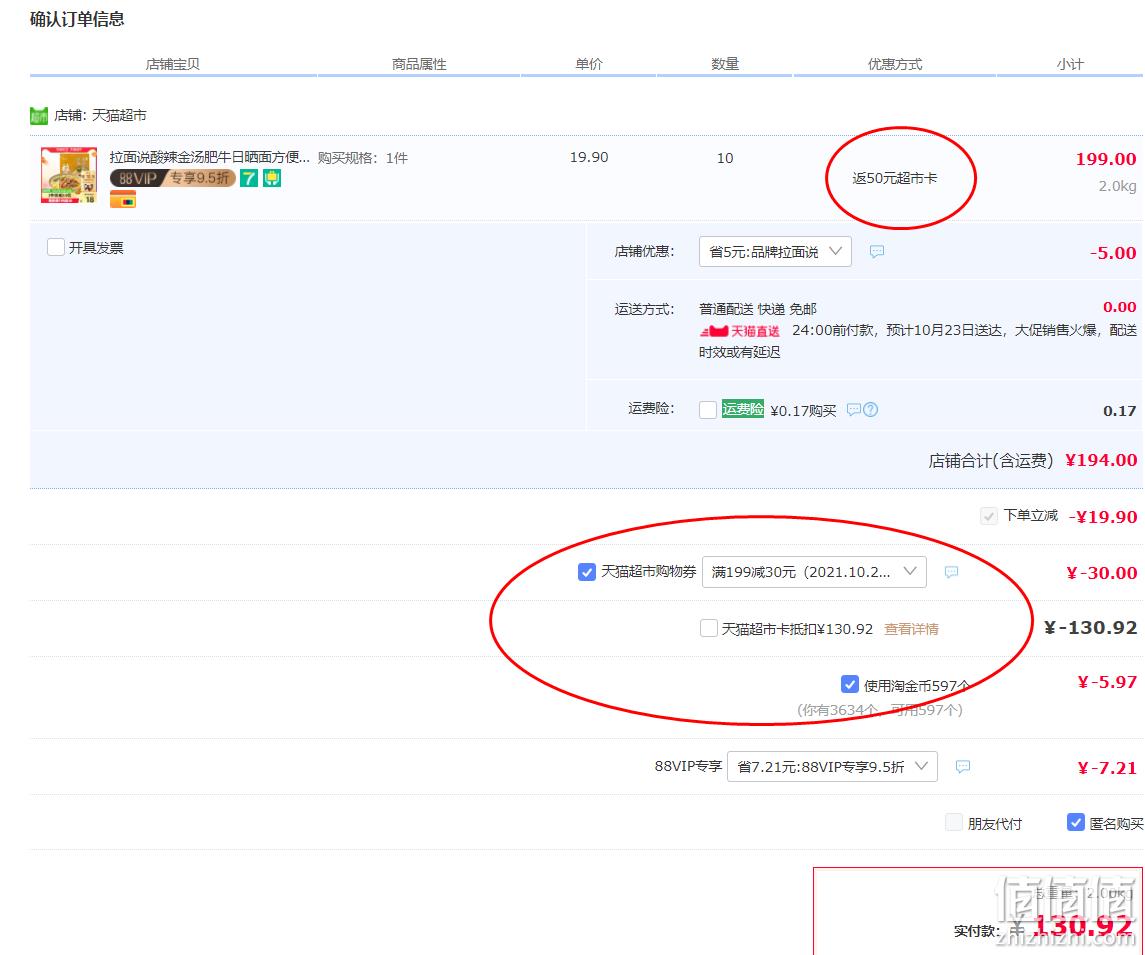The width and height of the screenshot is (1145, 955).
Task: Click the question mark help icon for 运费险
Action: pos(870,410)
